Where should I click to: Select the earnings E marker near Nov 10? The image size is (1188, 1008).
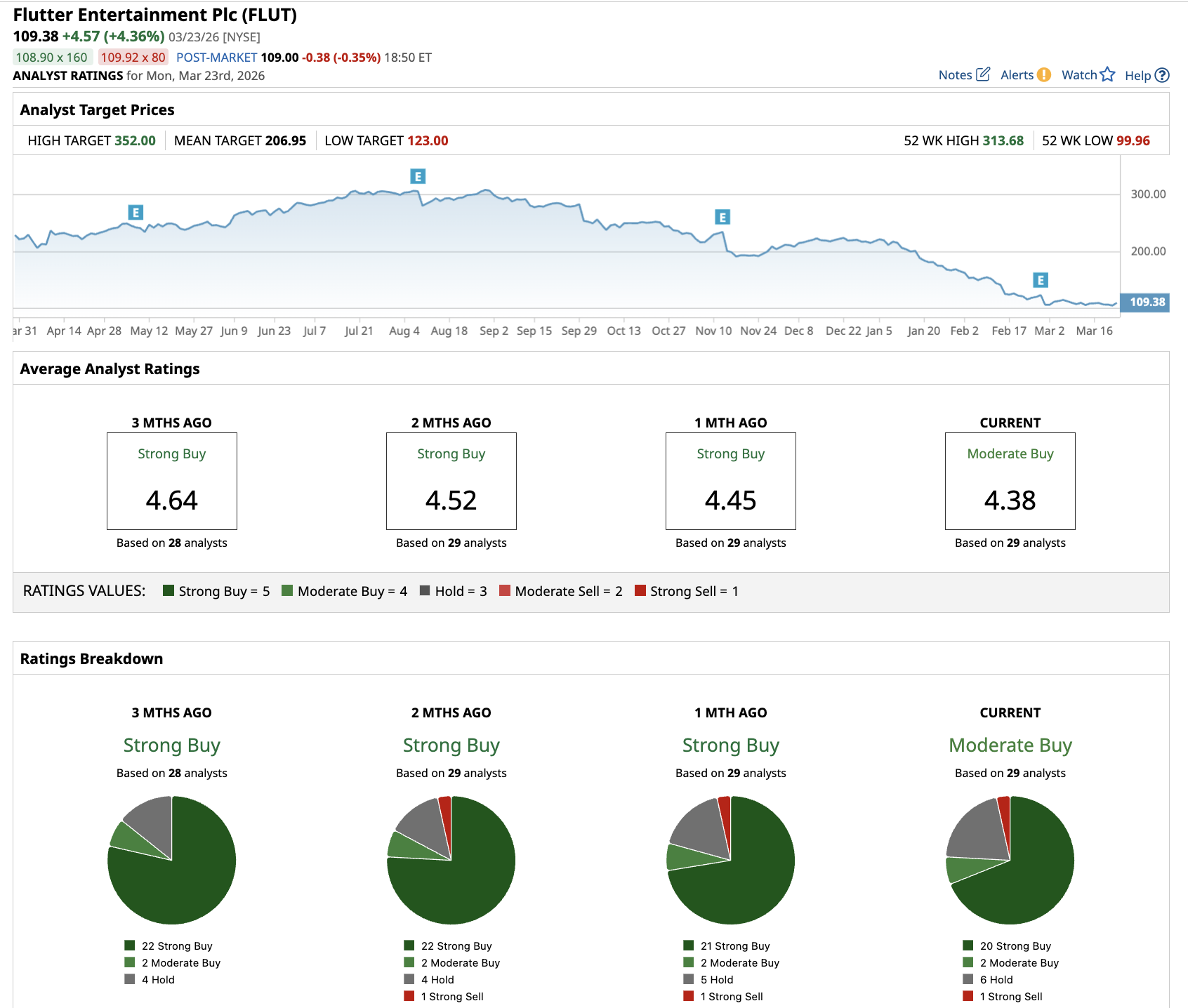[x=722, y=217]
